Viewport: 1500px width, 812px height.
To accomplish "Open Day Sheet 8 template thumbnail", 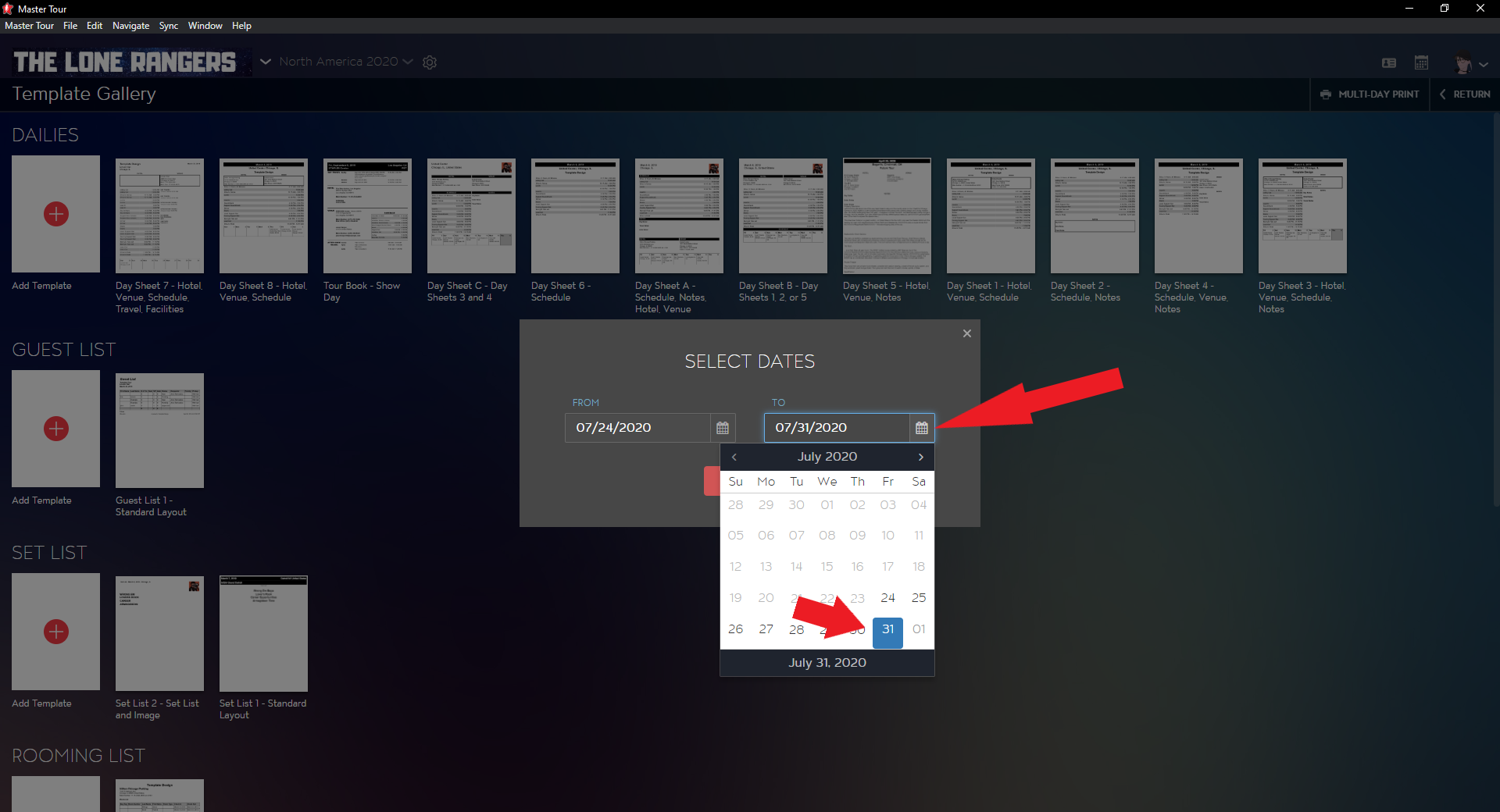I will (263, 215).
